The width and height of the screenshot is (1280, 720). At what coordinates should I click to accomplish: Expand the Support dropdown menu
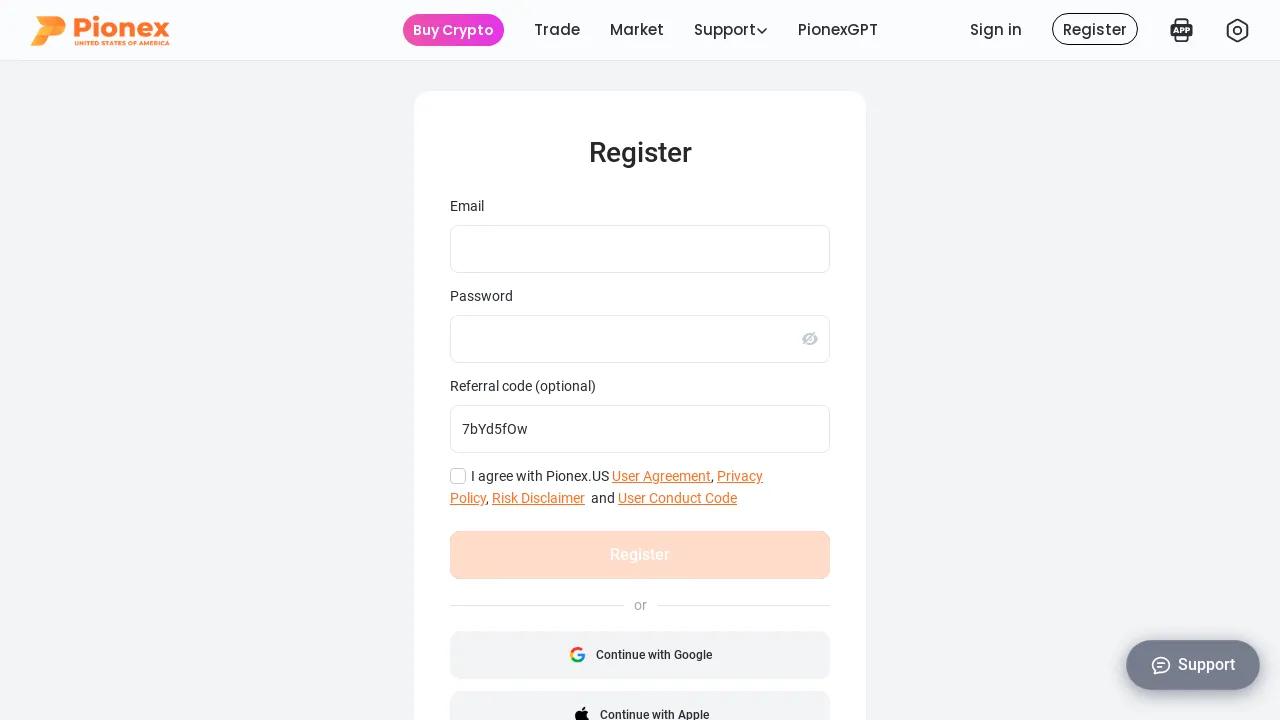tap(730, 30)
